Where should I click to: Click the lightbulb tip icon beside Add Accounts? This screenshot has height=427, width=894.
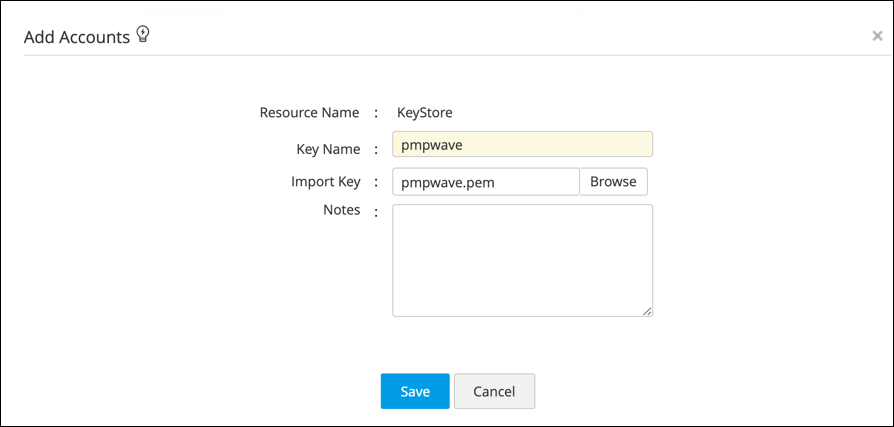click(x=143, y=36)
